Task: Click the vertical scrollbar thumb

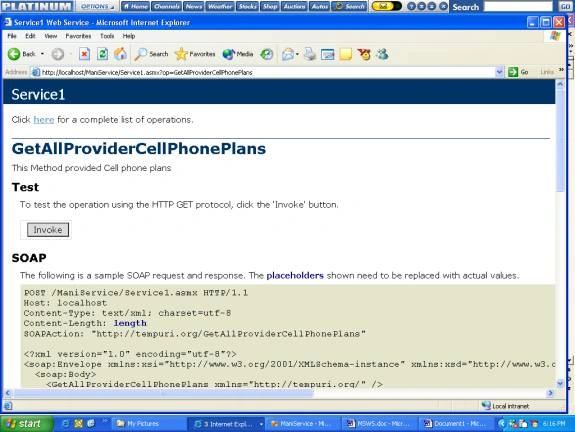Action: pos(560,140)
